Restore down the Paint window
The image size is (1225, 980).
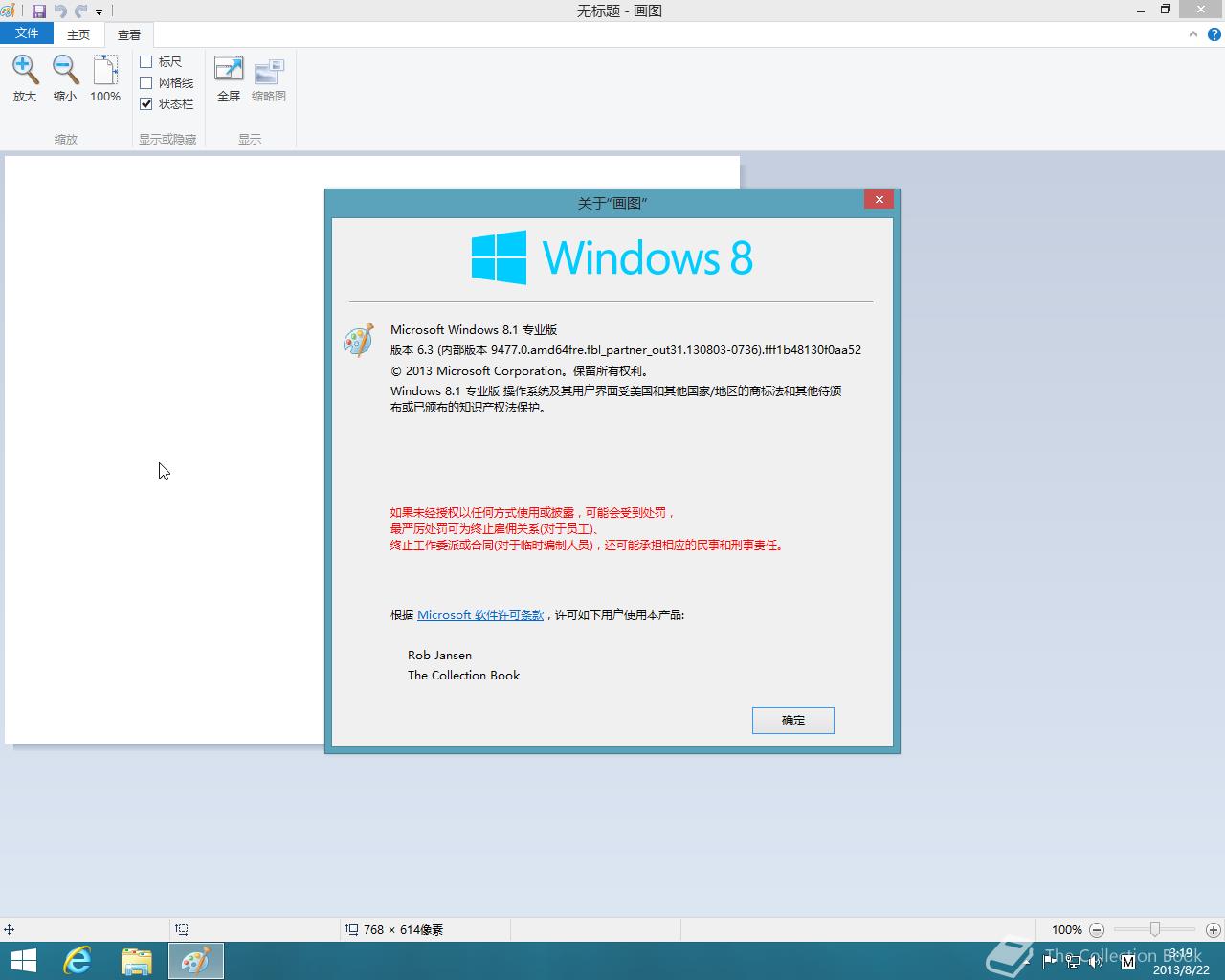point(1166,10)
